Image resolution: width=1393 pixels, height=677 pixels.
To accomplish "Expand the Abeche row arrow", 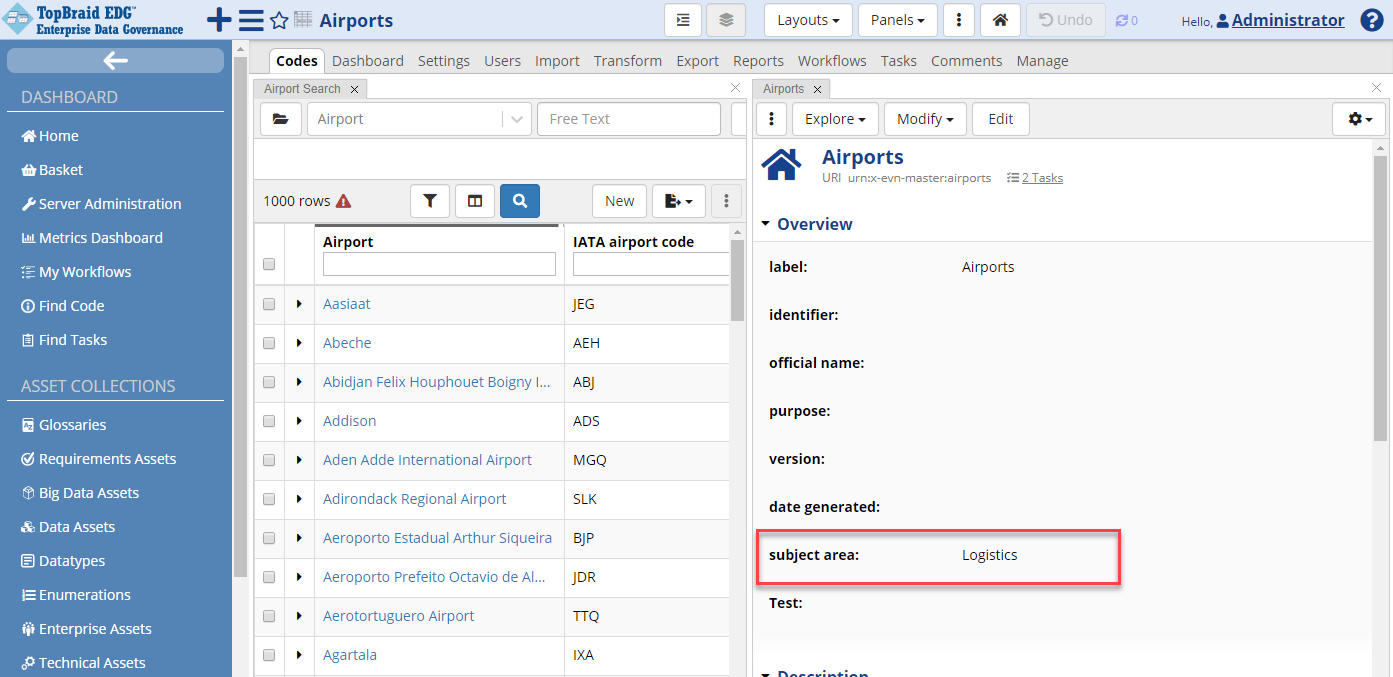I will [x=299, y=343].
